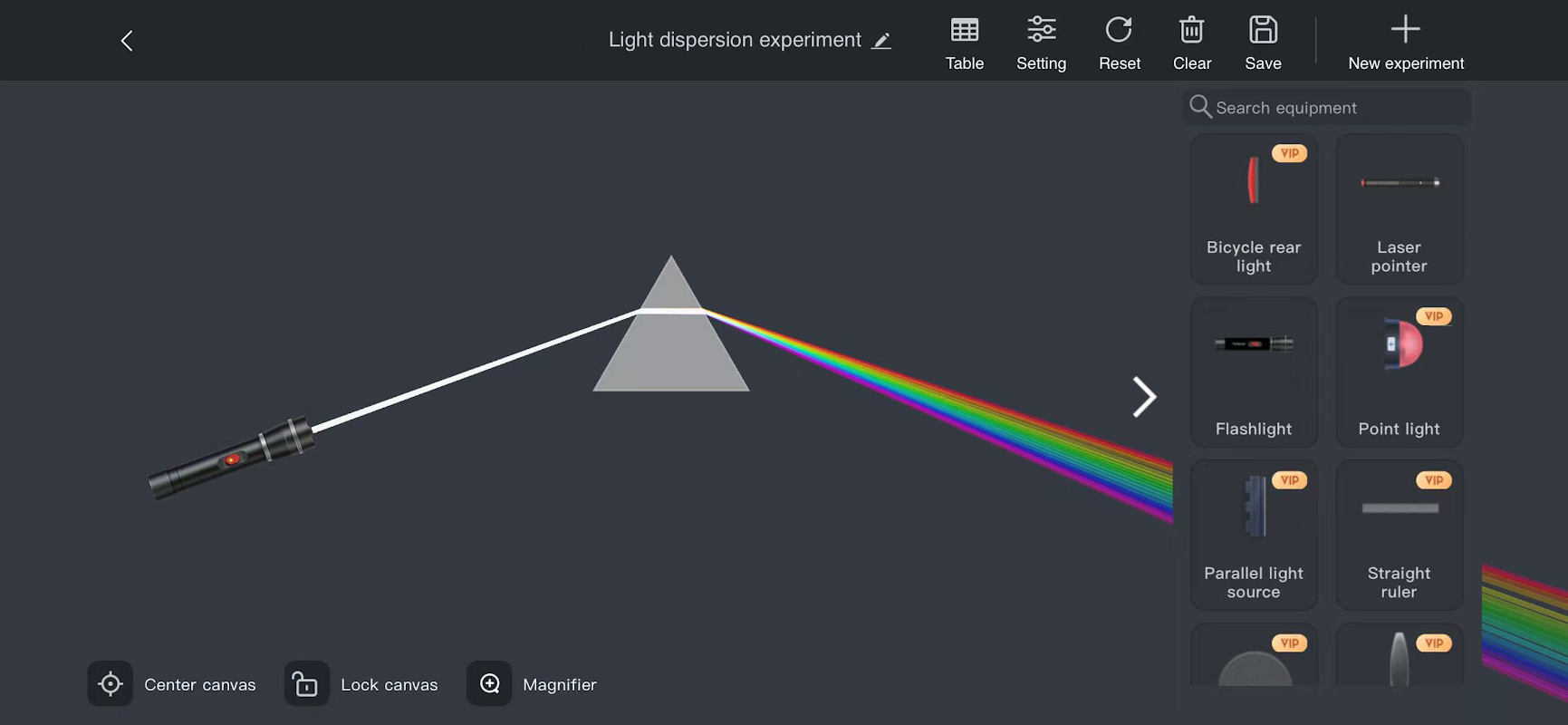Reset the experiment
This screenshot has height=725, width=1568.
(x=1120, y=43)
